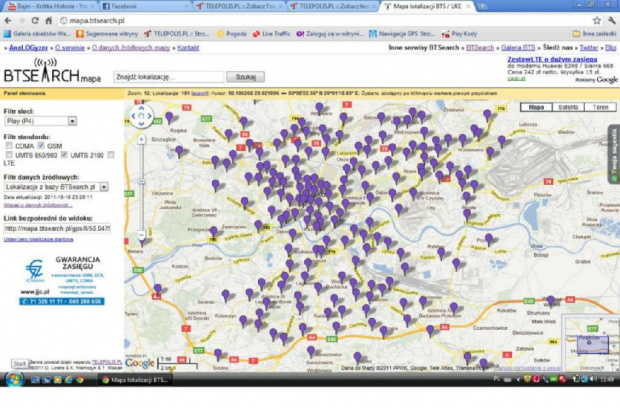Viewport: 620px width, 408px height.
Task: Go back in Chrome
Action: tap(8, 21)
